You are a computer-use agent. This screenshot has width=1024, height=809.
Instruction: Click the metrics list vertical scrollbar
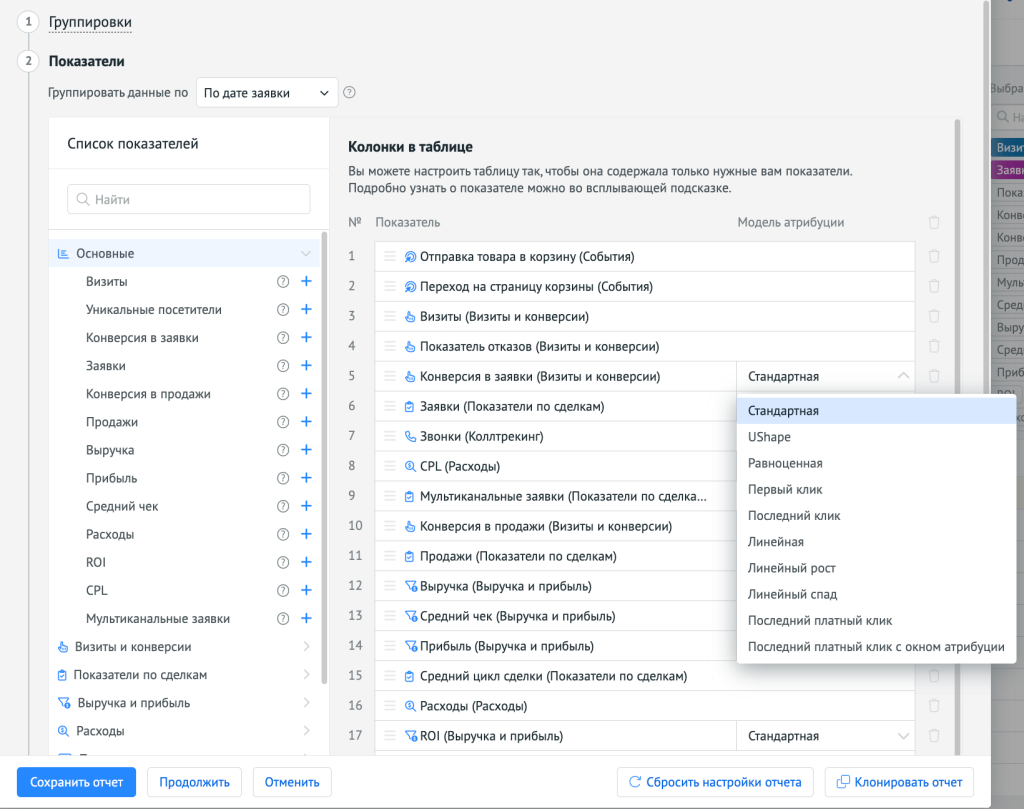coord(324,457)
